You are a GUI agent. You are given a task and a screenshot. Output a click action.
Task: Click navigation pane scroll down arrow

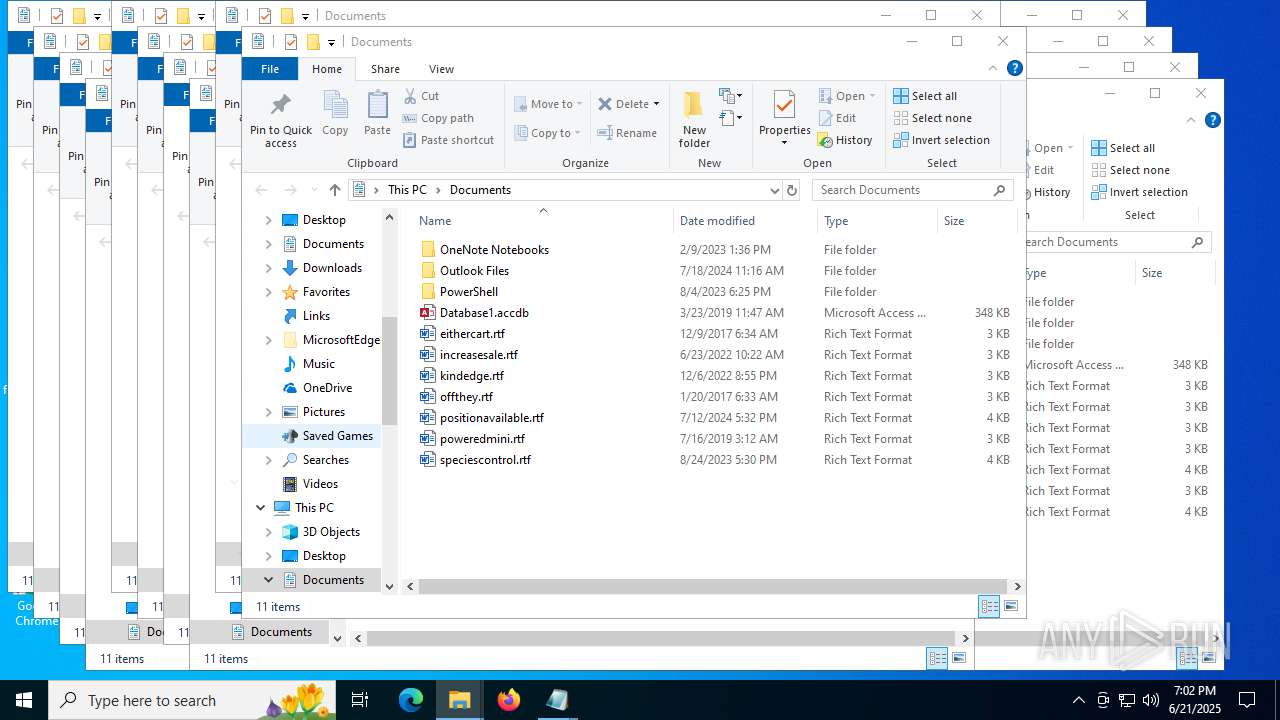(x=390, y=587)
